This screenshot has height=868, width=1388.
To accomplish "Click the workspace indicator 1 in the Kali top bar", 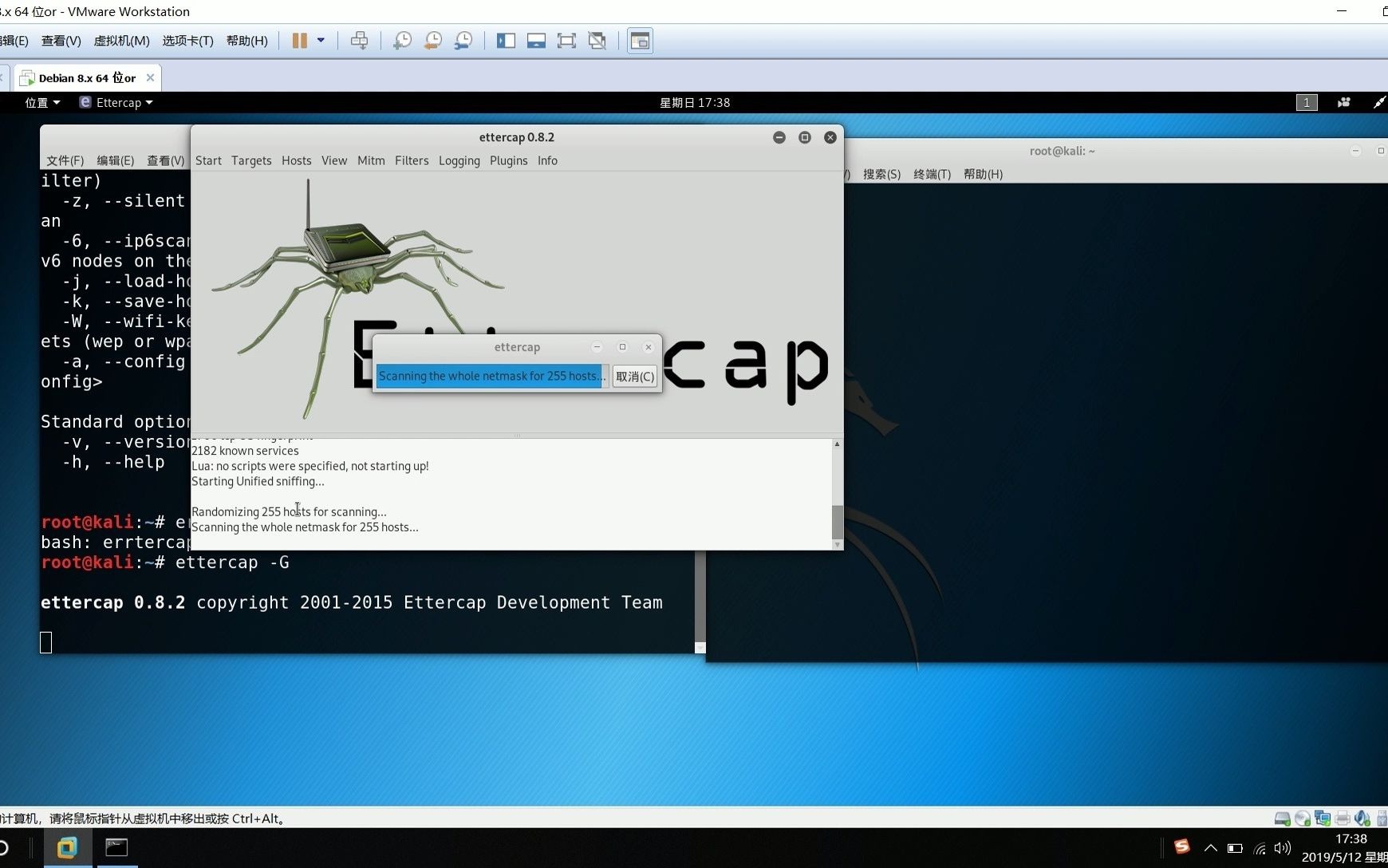I will (x=1307, y=102).
